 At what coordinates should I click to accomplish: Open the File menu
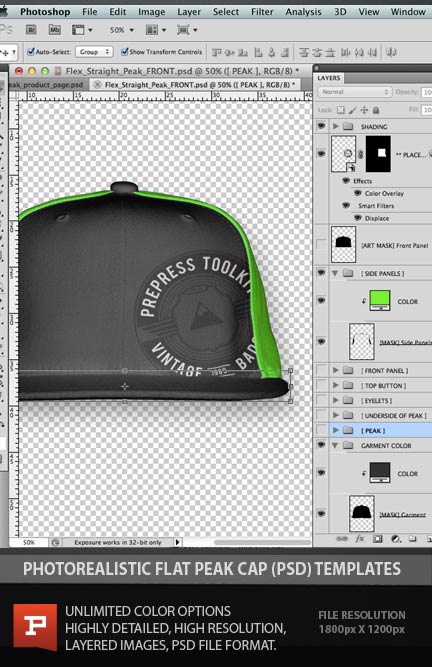[89, 11]
